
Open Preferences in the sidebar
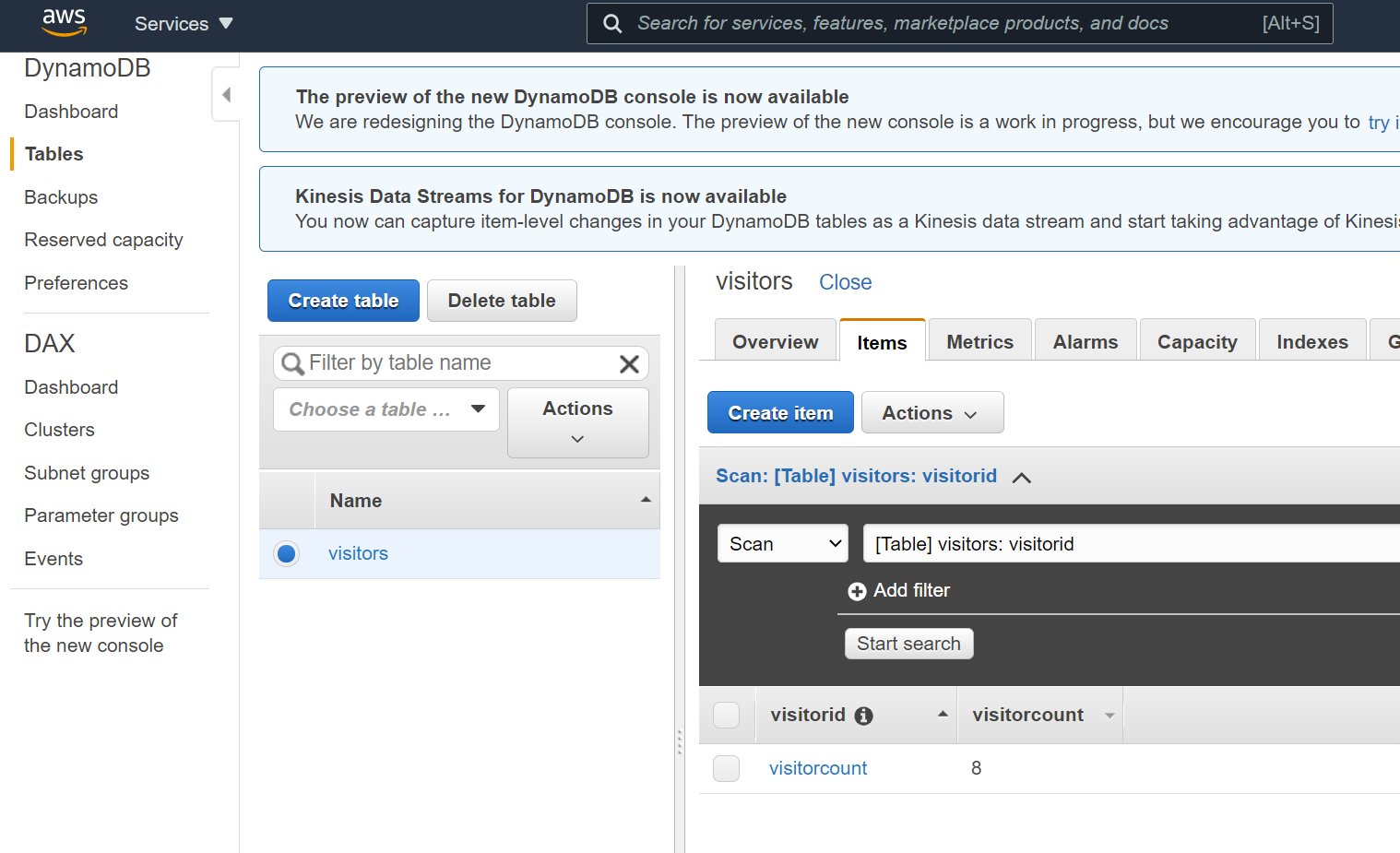[x=76, y=283]
